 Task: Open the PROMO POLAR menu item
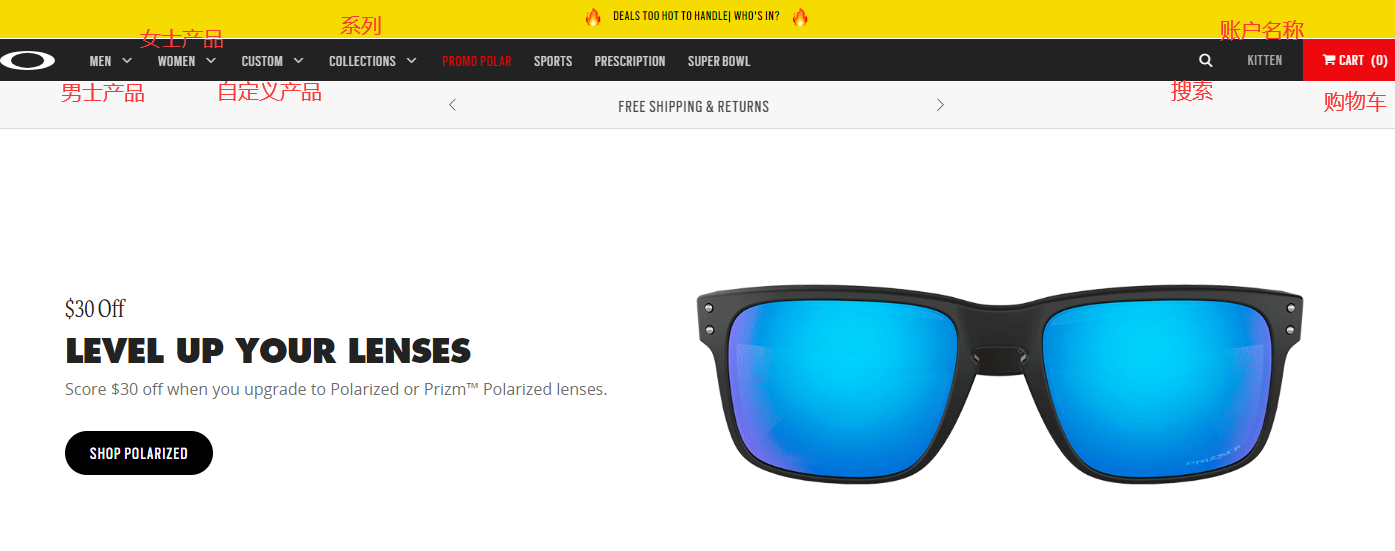pos(477,61)
